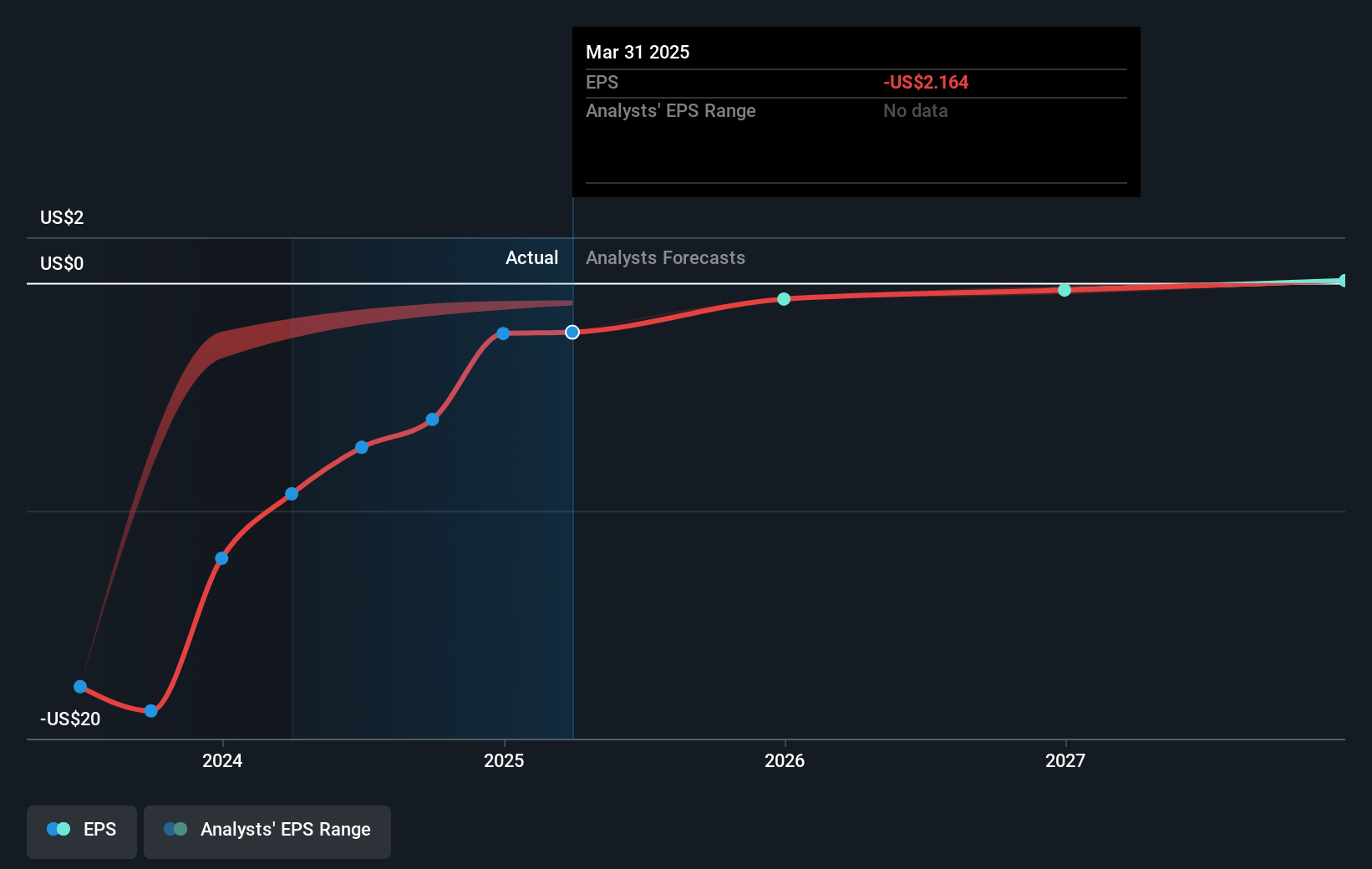Click the 'Actual' section label
Image resolution: width=1372 pixels, height=869 pixels.
tap(531, 257)
